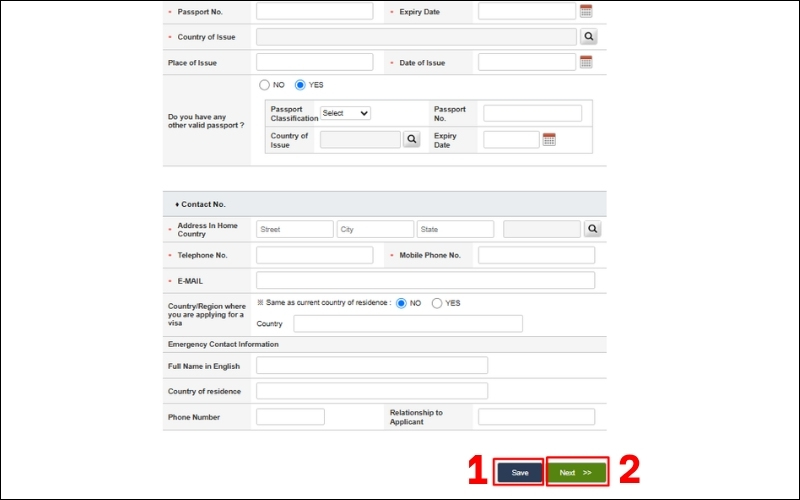The image size is (800, 500).
Task: Click the Relationship to Applicant field
Action: tap(536, 417)
